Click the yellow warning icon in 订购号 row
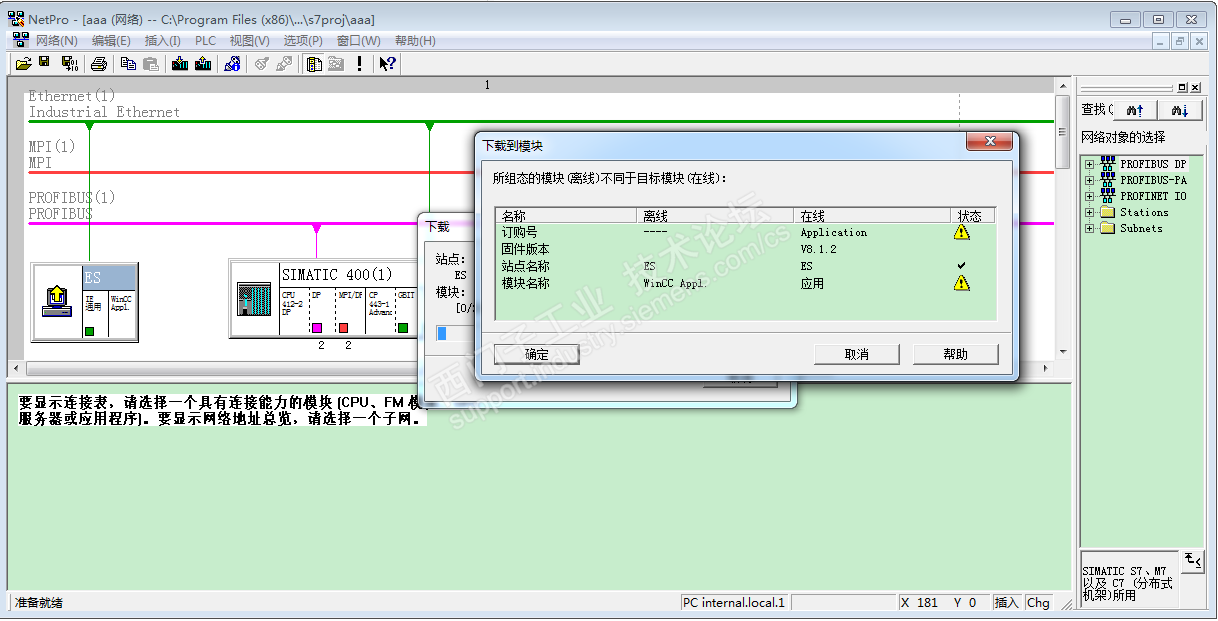 [x=962, y=232]
